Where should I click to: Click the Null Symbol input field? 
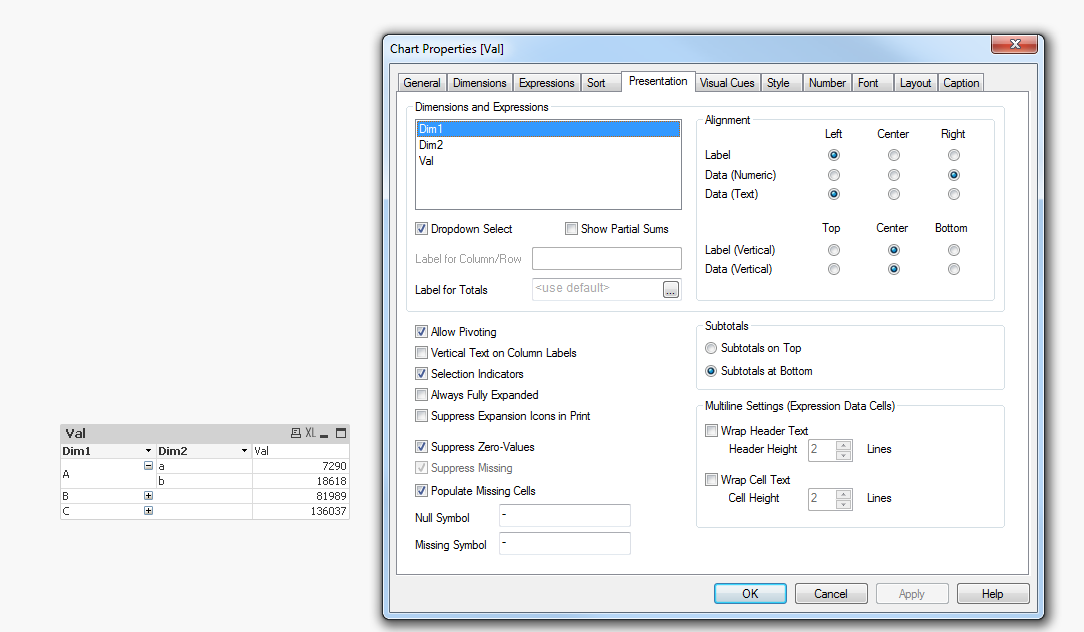coord(564,516)
